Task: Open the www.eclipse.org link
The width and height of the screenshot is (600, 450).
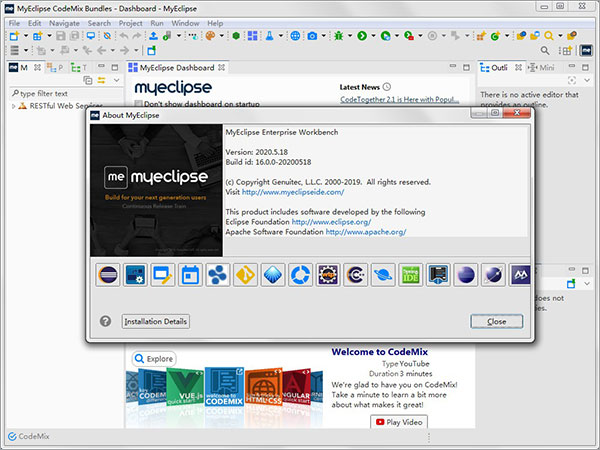Action: click(331, 222)
